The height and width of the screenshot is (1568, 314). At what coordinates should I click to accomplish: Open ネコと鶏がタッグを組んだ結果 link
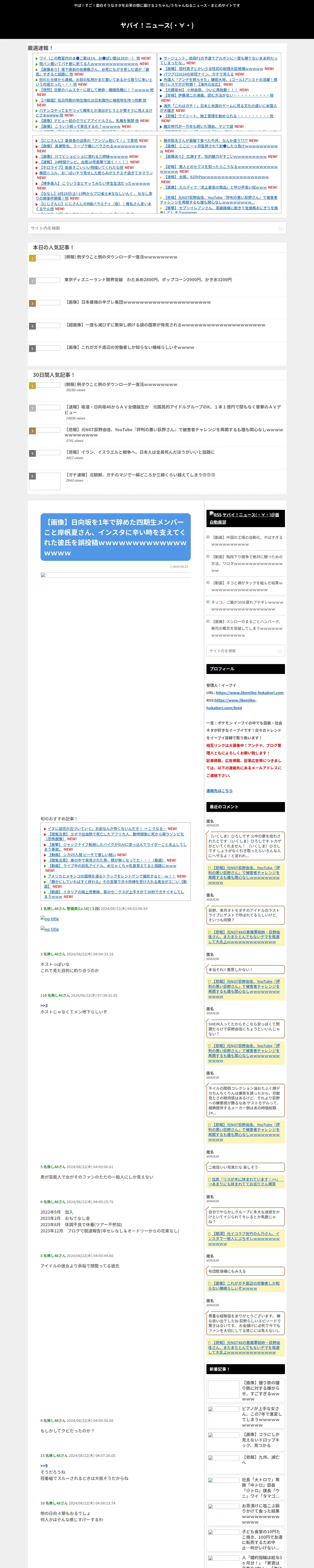(247, 586)
